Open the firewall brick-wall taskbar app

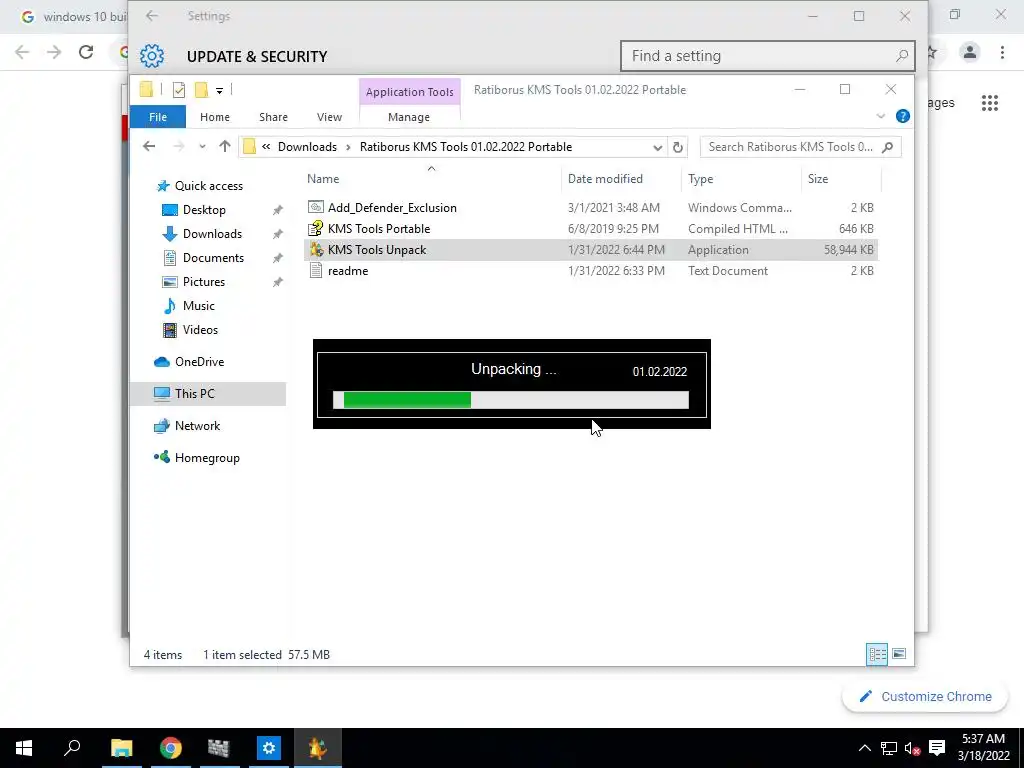point(219,748)
